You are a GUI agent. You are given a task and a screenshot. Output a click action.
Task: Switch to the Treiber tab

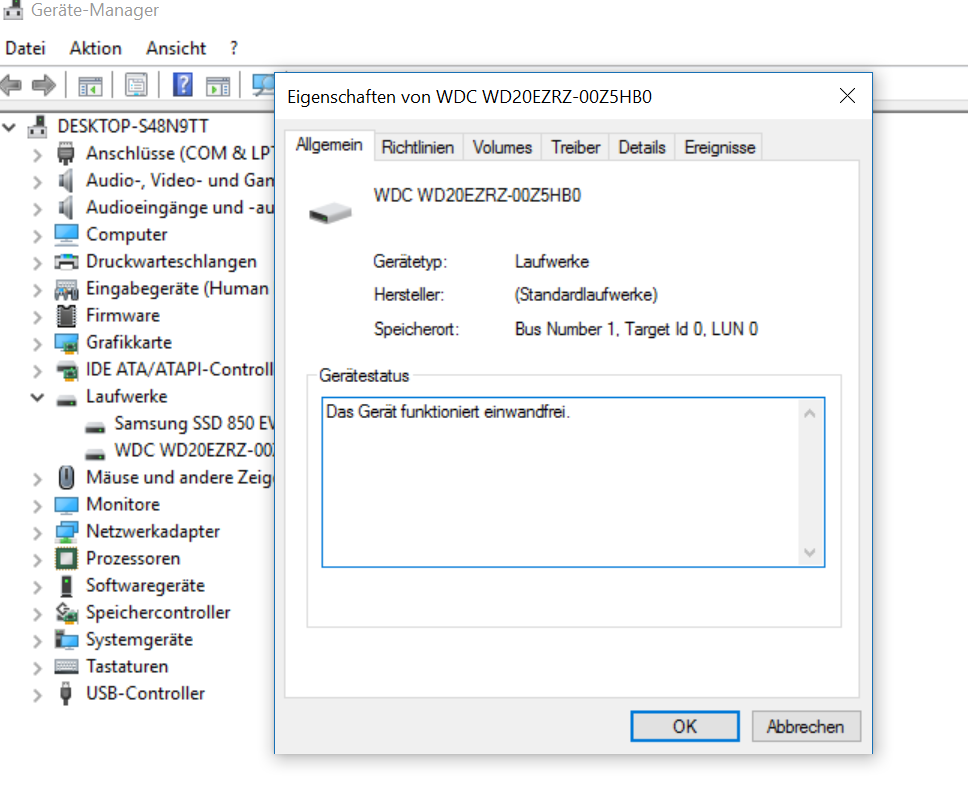click(x=575, y=148)
